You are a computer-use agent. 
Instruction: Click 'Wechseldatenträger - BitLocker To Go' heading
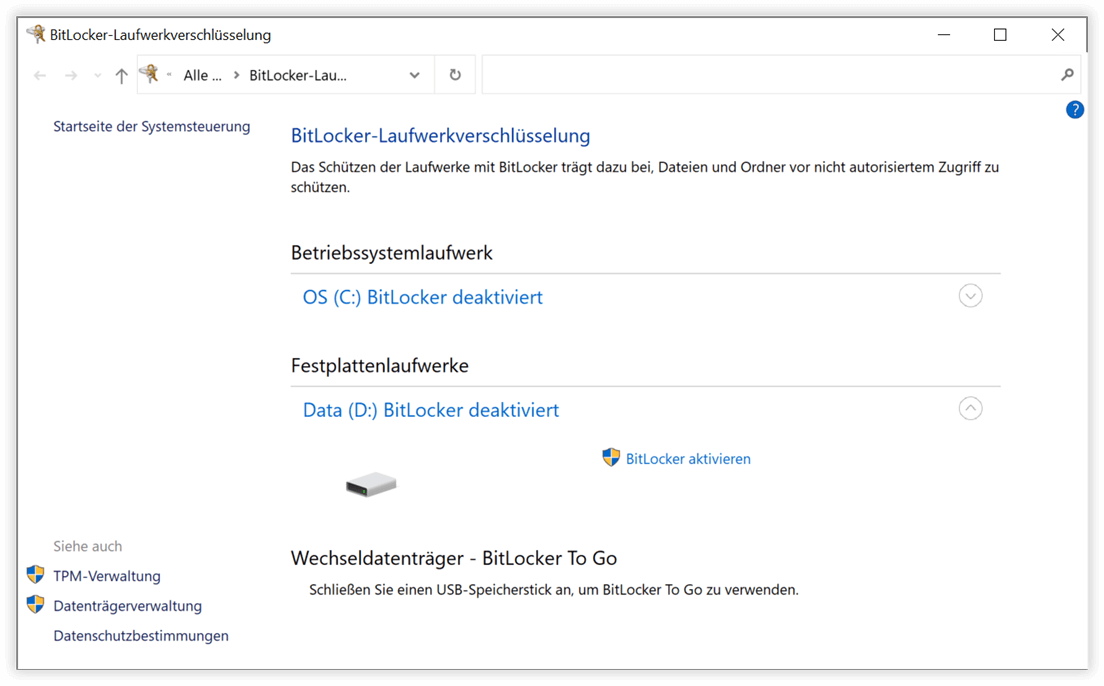click(x=453, y=559)
